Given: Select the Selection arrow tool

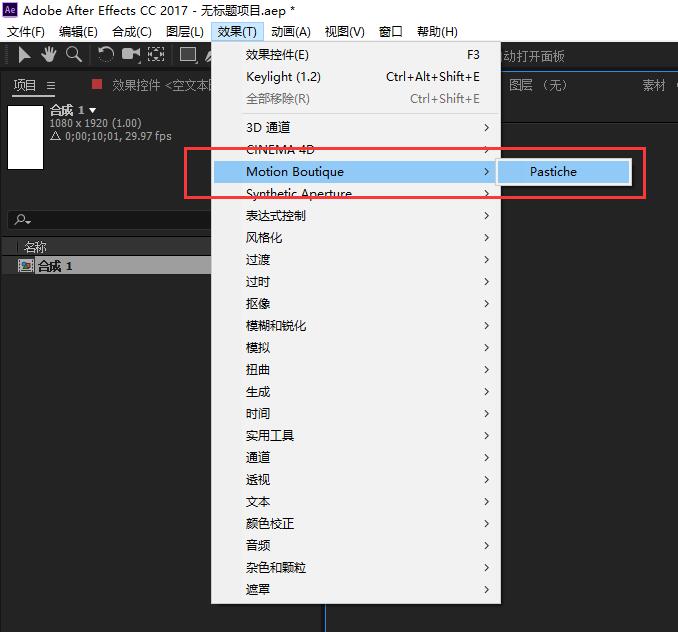Looking at the screenshot, I should click(24, 55).
